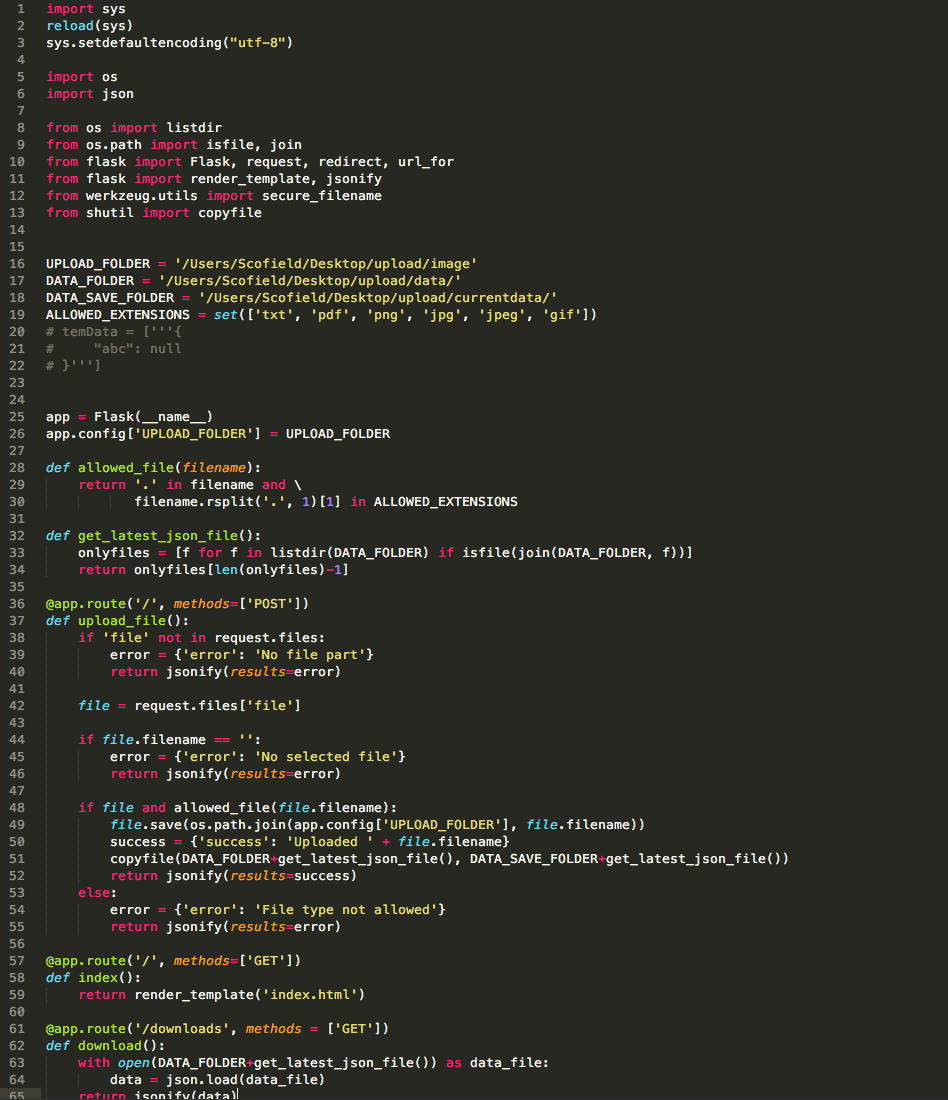
Task: Click 'jsonify(results=success)' return
Action: pyautogui.click(x=262, y=876)
